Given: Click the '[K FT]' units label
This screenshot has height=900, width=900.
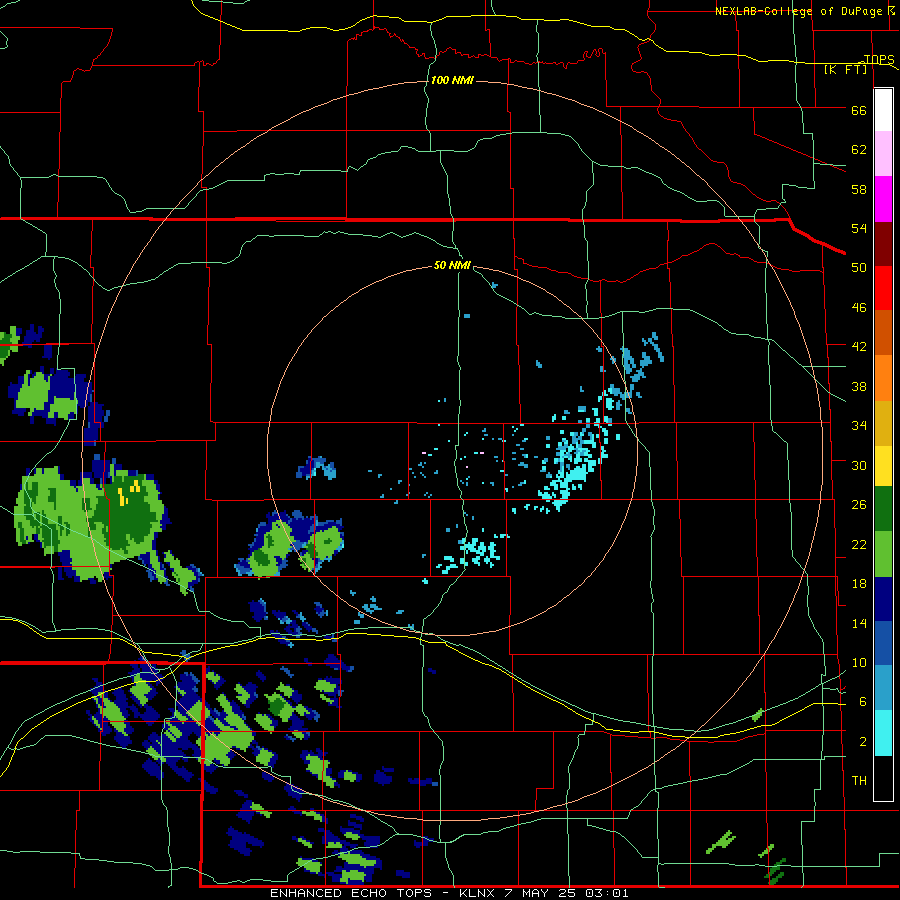Looking at the screenshot, I should click(x=845, y=69).
